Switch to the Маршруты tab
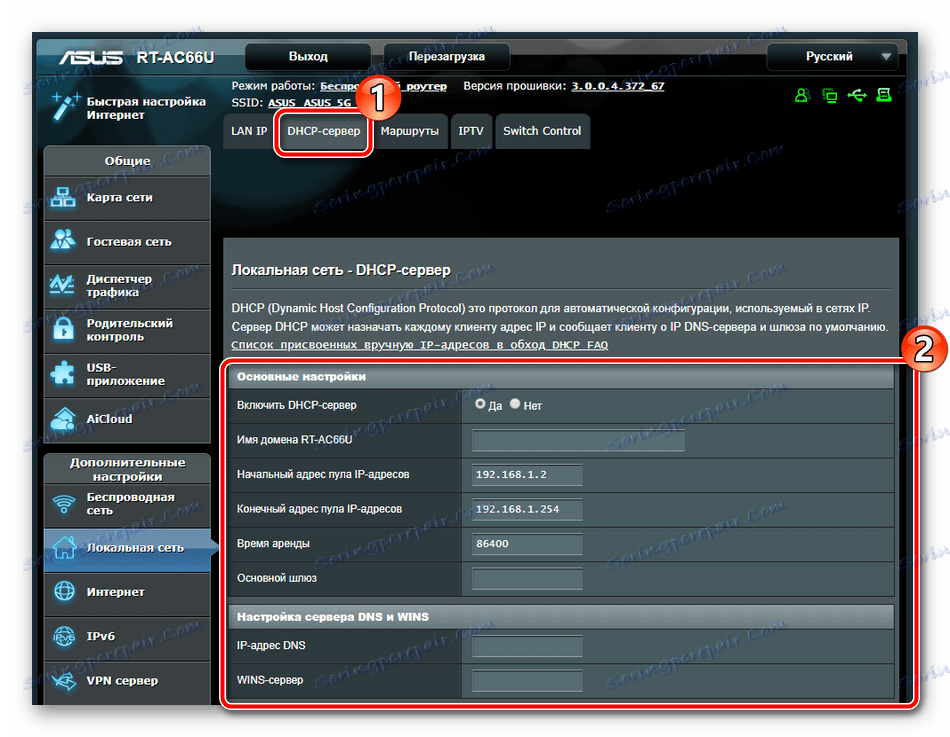The image size is (950, 737). (410, 131)
